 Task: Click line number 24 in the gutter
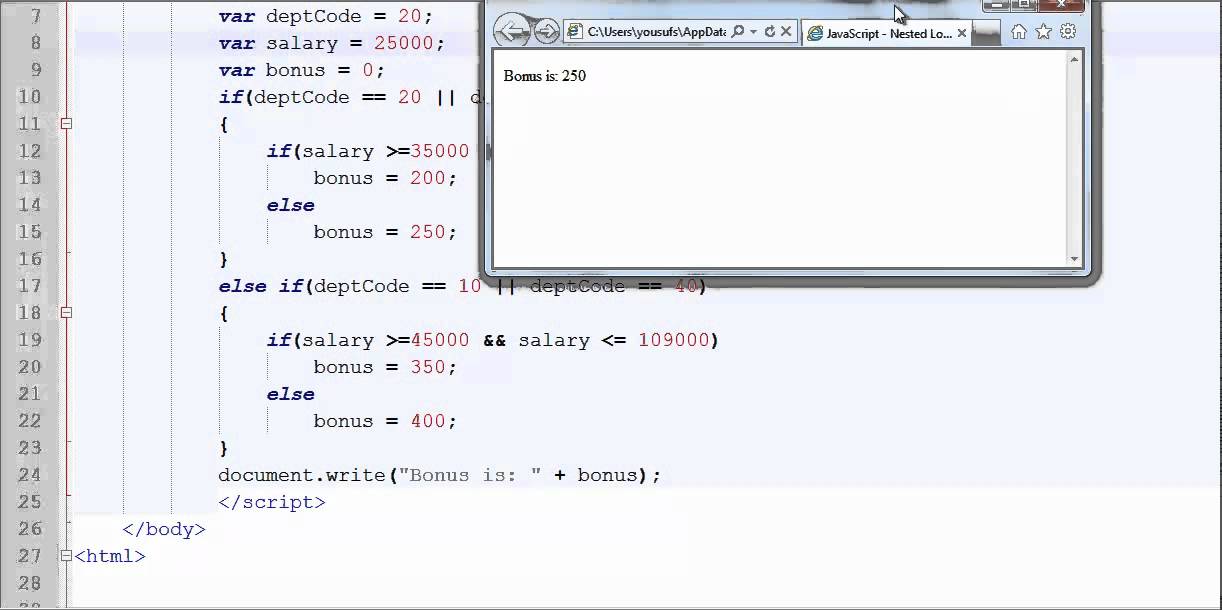(x=29, y=475)
